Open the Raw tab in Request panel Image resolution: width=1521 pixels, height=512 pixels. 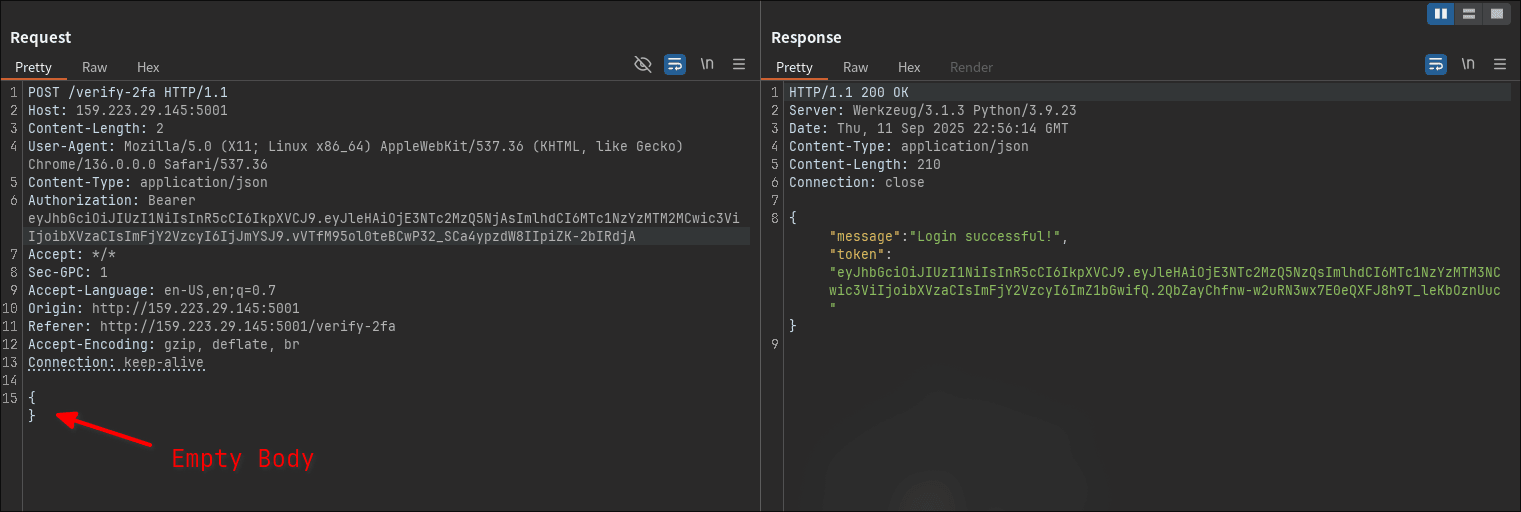tap(95, 67)
